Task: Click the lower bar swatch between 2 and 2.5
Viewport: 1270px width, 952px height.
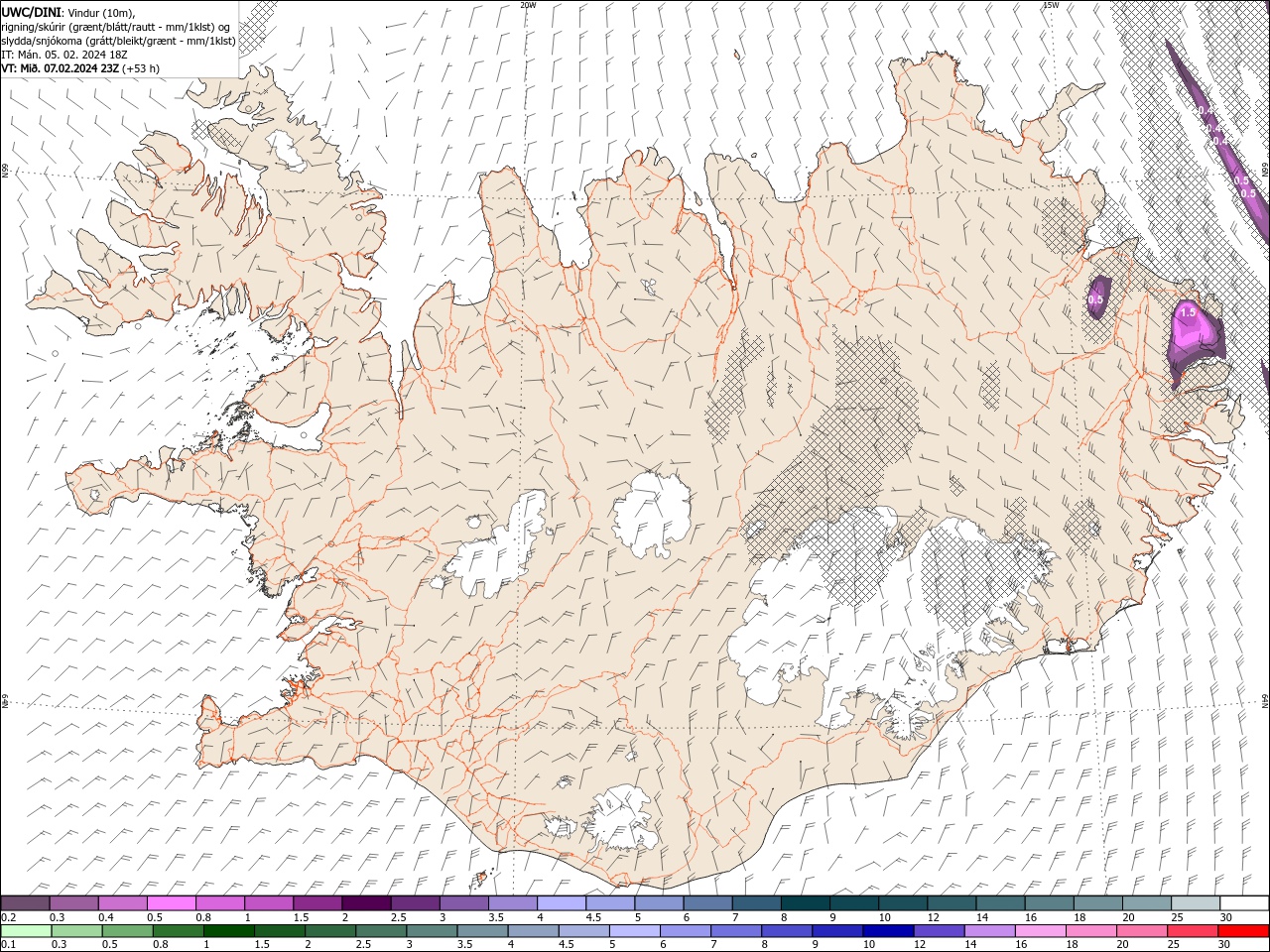Action: point(330,931)
